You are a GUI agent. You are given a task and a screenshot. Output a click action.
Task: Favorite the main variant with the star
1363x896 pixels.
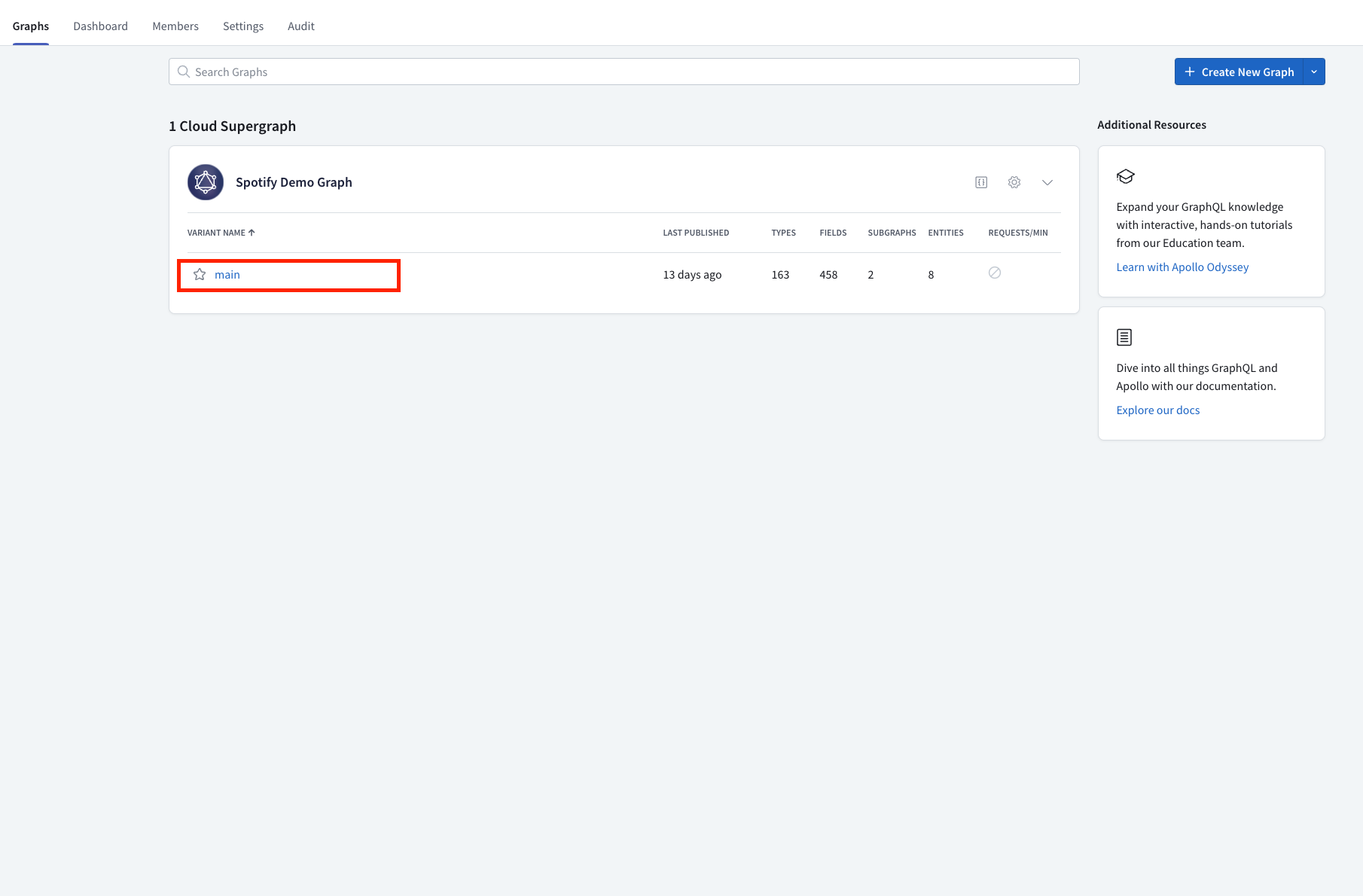click(x=200, y=275)
